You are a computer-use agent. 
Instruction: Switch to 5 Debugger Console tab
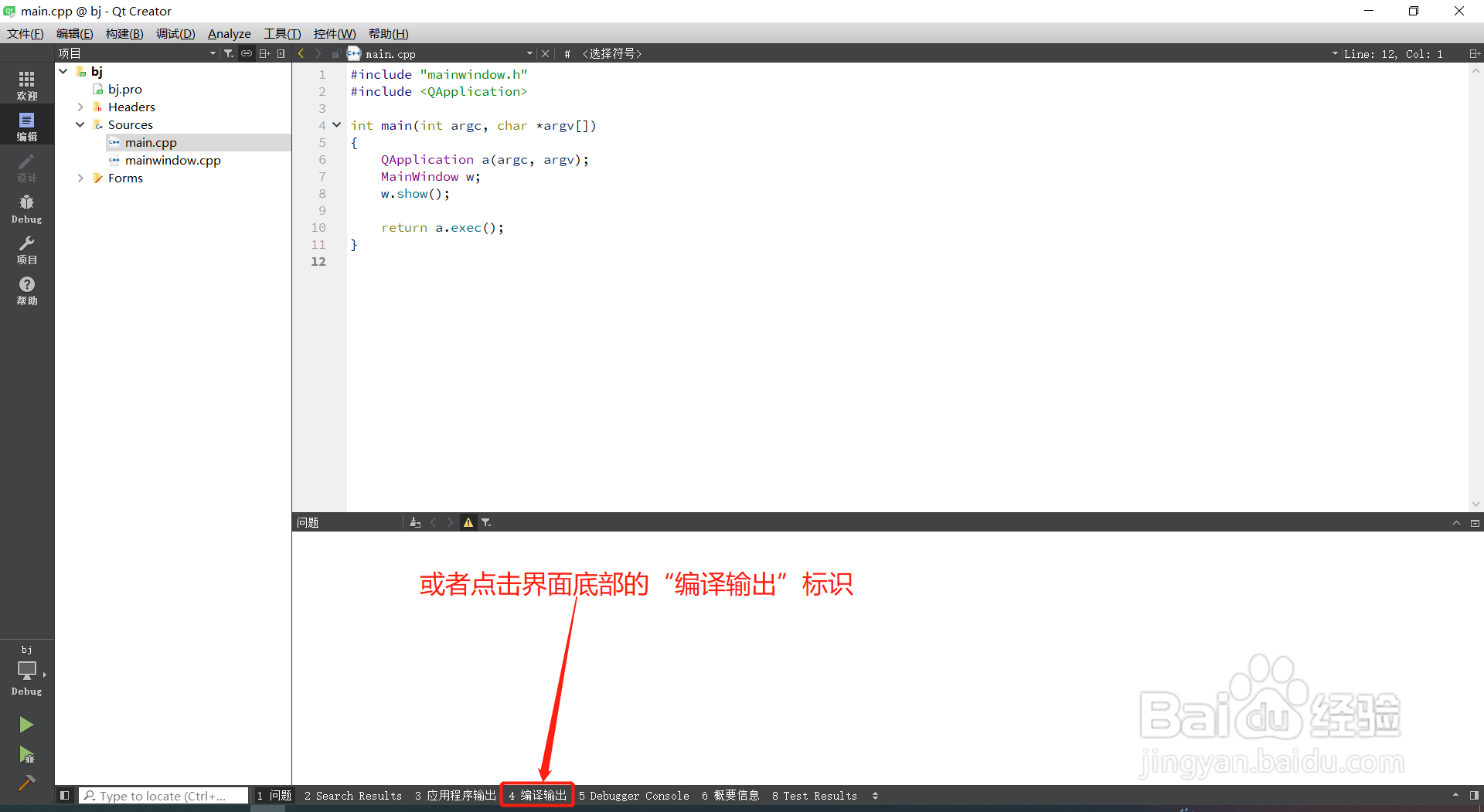(x=635, y=795)
